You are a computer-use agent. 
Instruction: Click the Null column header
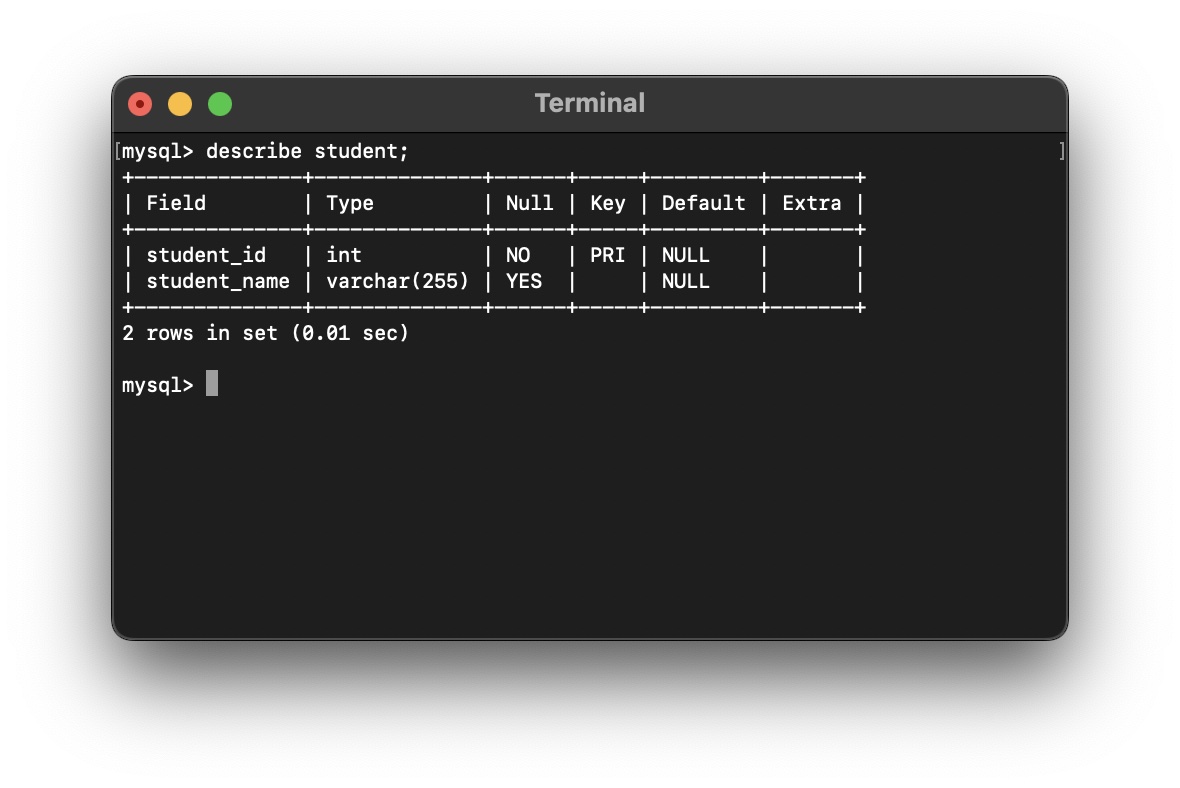(530, 203)
